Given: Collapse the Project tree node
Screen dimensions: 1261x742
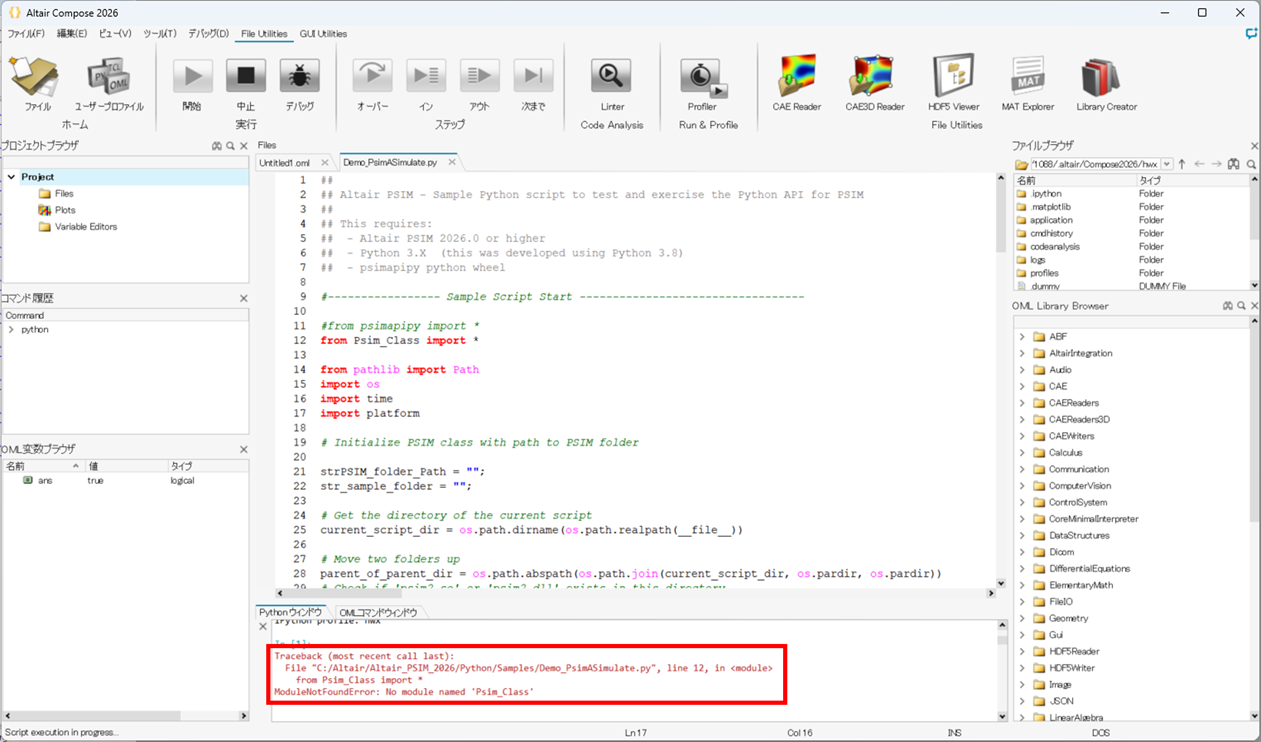Looking at the screenshot, I should [x=11, y=177].
